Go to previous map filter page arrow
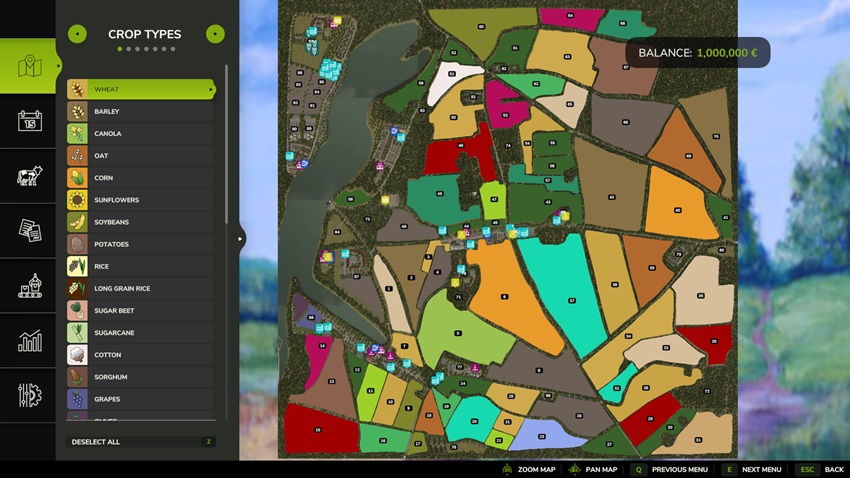Image resolution: width=850 pixels, height=478 pixels. 77,34
